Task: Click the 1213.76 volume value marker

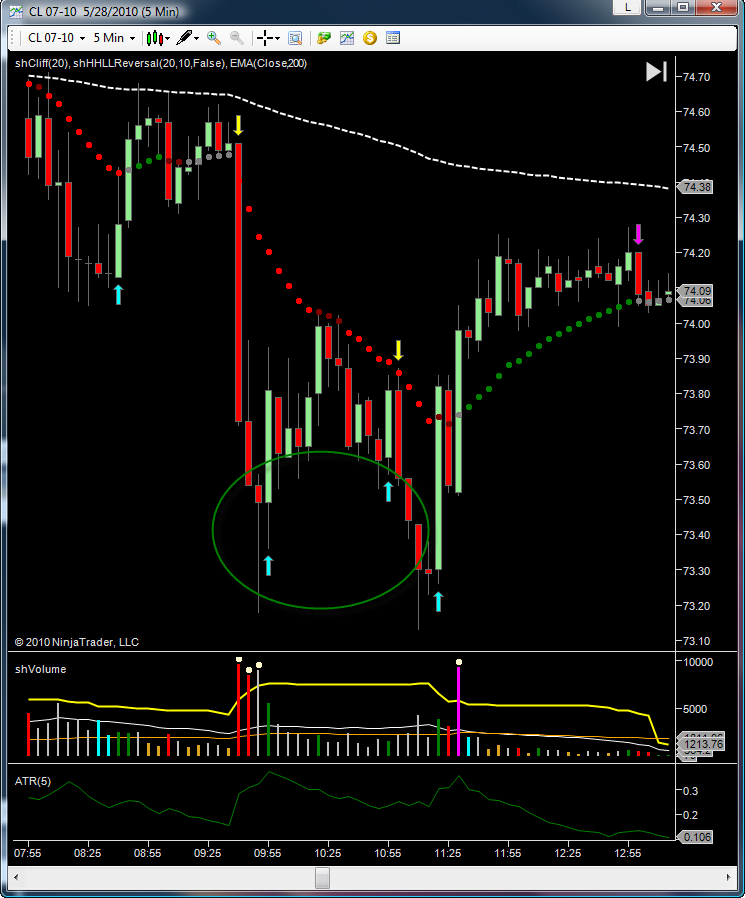Action: pyautogui.click(x=701, y=744)
